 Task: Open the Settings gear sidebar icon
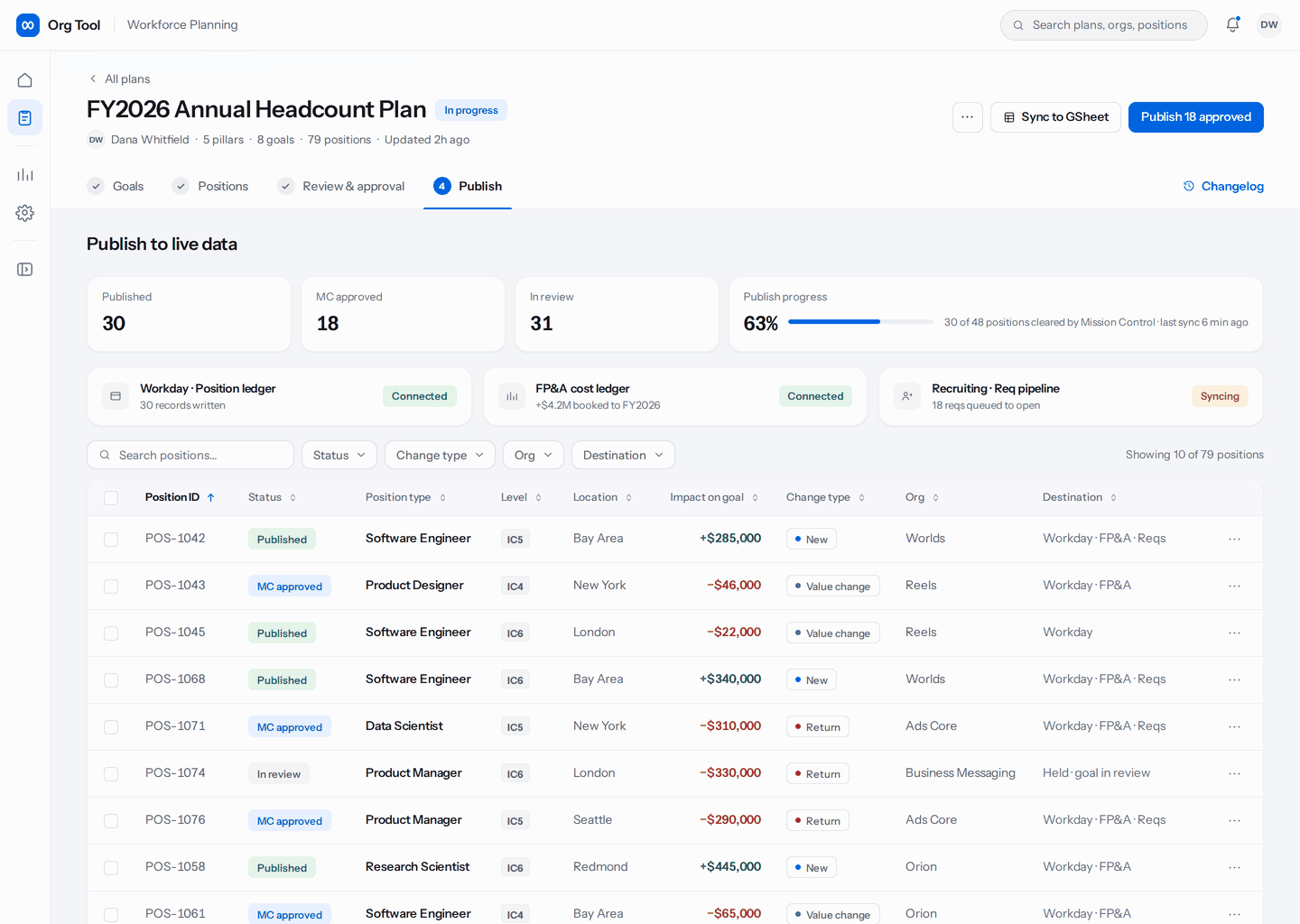25,213
